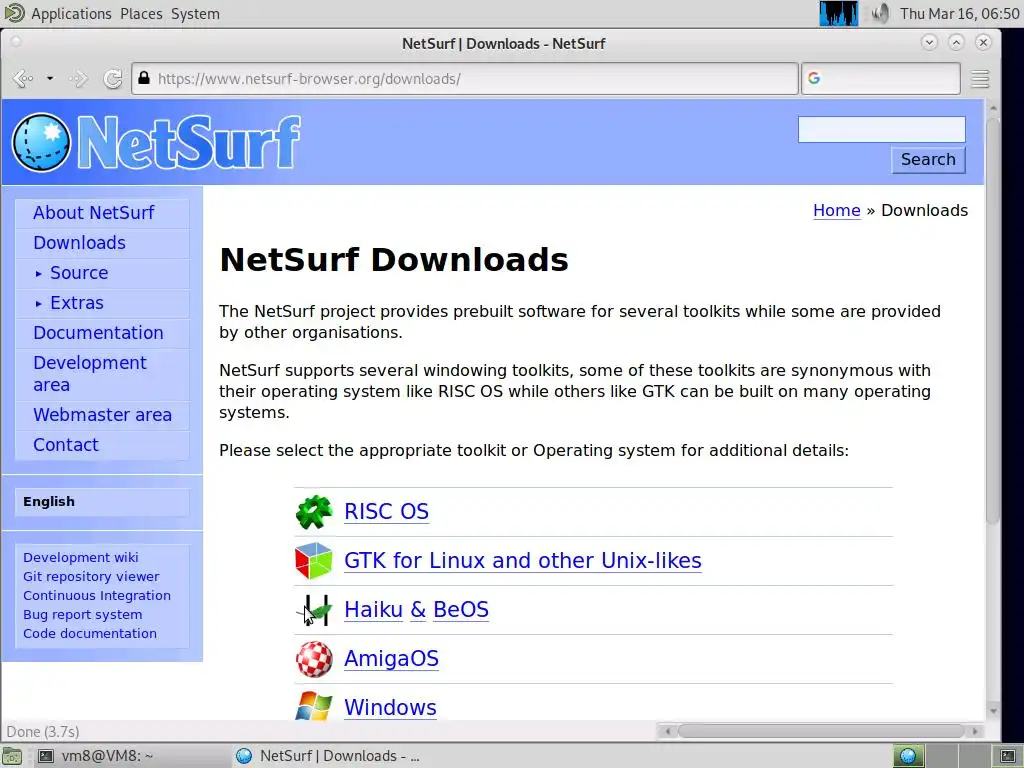Open the Continuous Integration link
Screen dimensions: 1024x768
coord(97,596)
